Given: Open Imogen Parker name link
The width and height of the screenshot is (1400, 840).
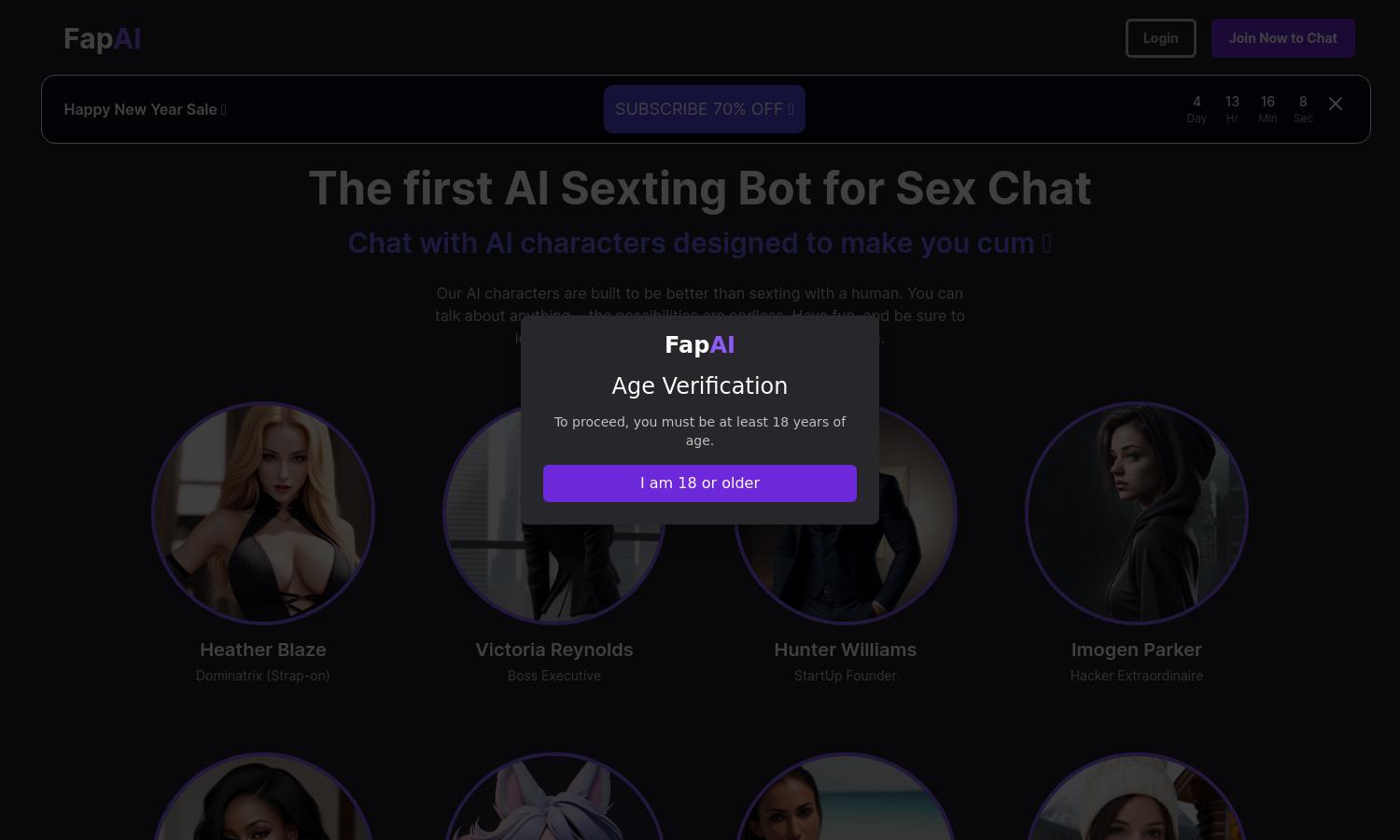Looking at the screenshot, I should click(1137, 650).
